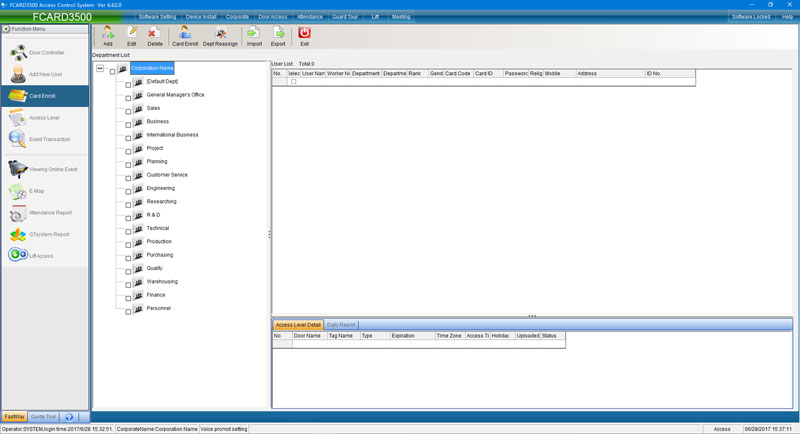Enable the Finance department checkbox
800x434 pixels.
128,297
